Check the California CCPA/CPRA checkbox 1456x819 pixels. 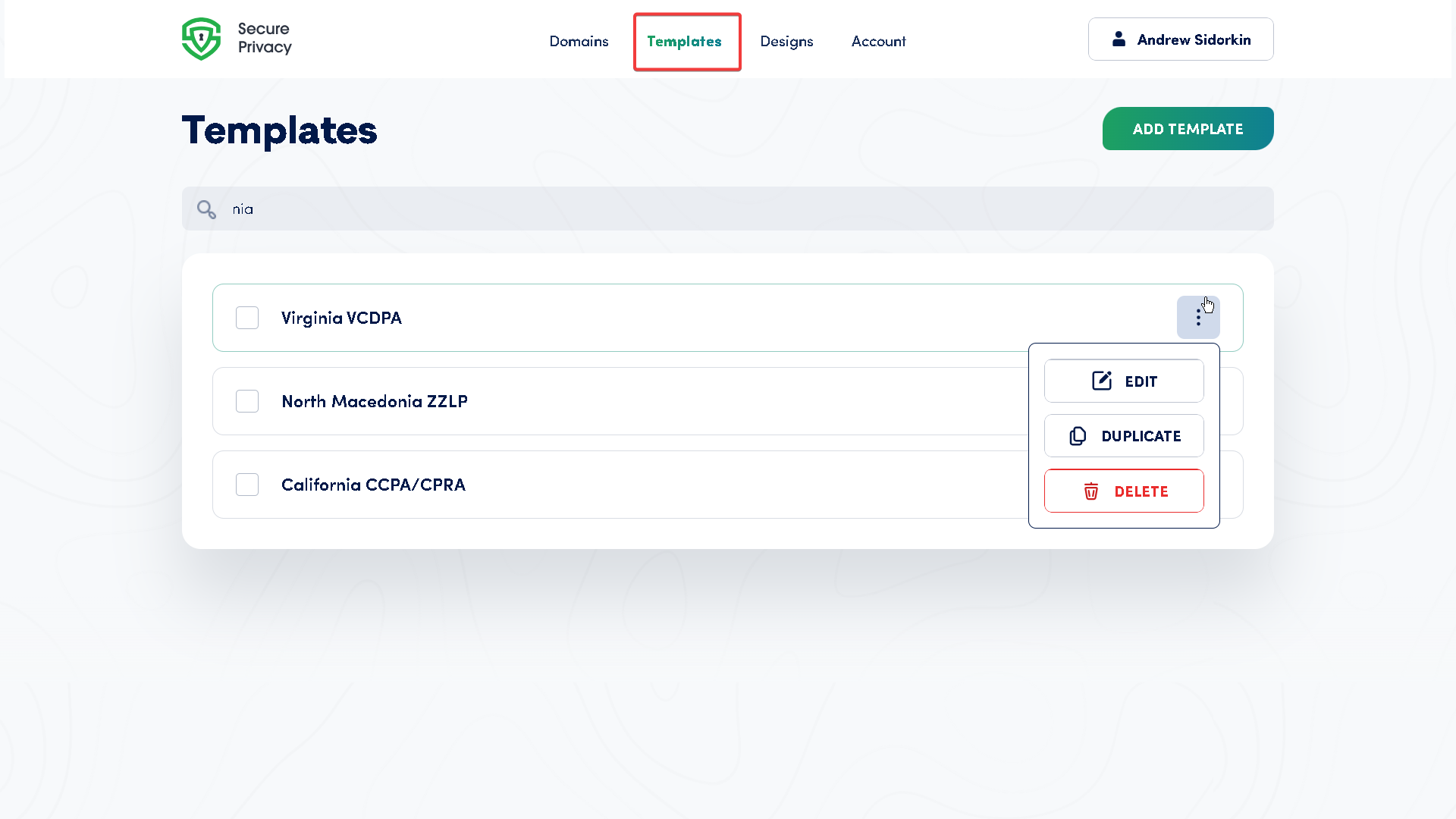pyautogui.click(x=247, y=484)
